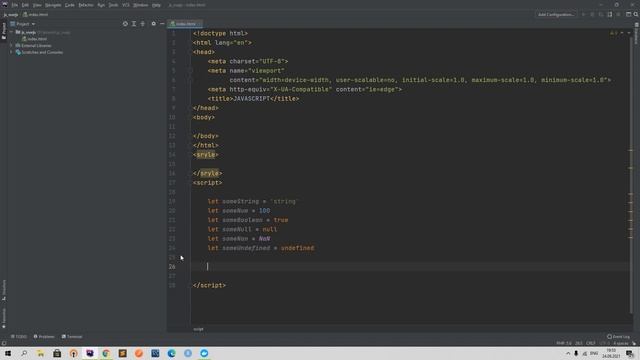Click the Locate (select opened file) target icon
Viewport: 640px width, 360px height.
click(x=125, y=24)
